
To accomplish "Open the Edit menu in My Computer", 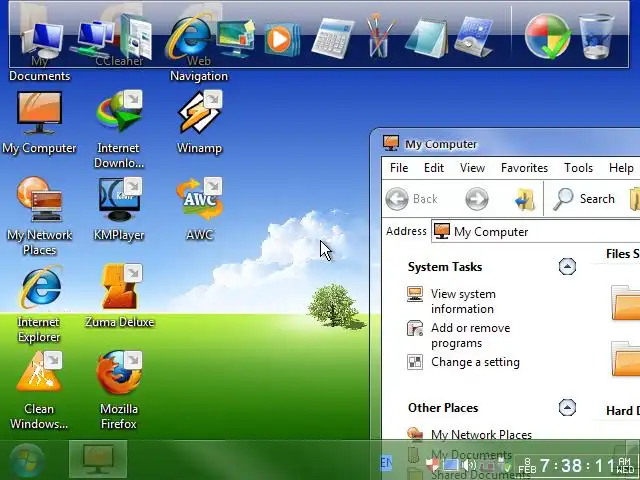I will tap(433, 168).
